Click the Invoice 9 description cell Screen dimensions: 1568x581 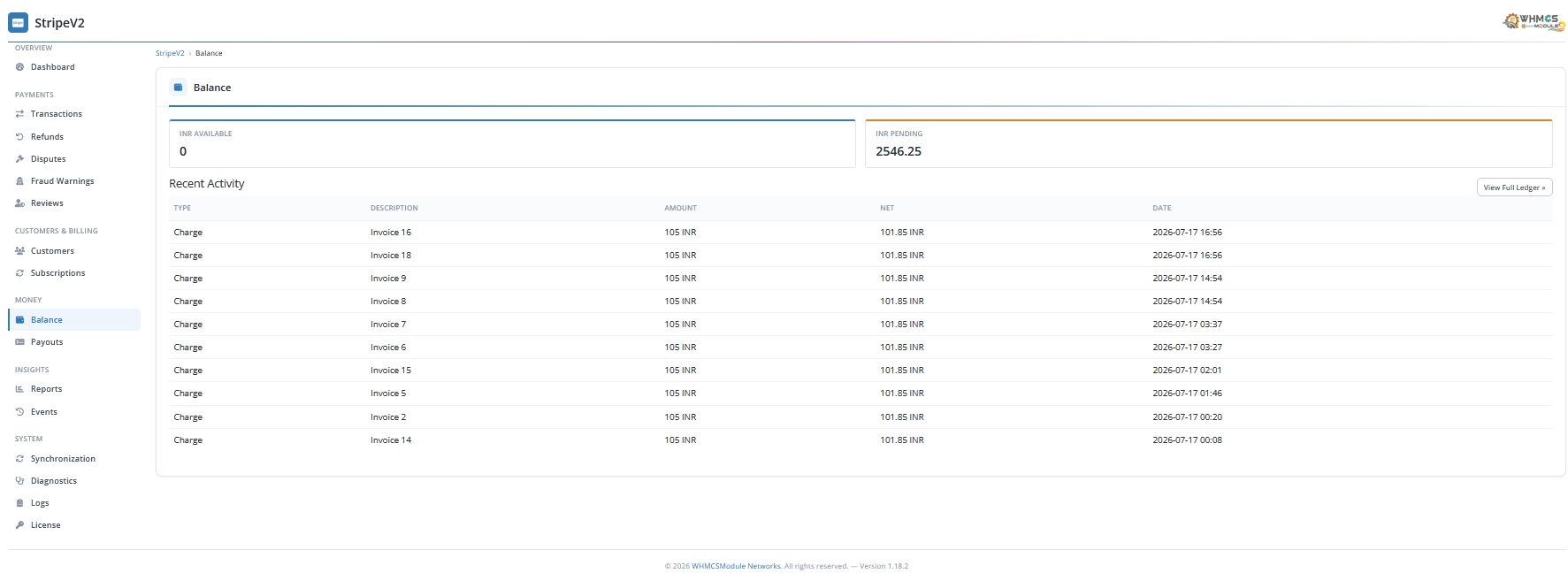pyautogui.click(x=388, y=279)
